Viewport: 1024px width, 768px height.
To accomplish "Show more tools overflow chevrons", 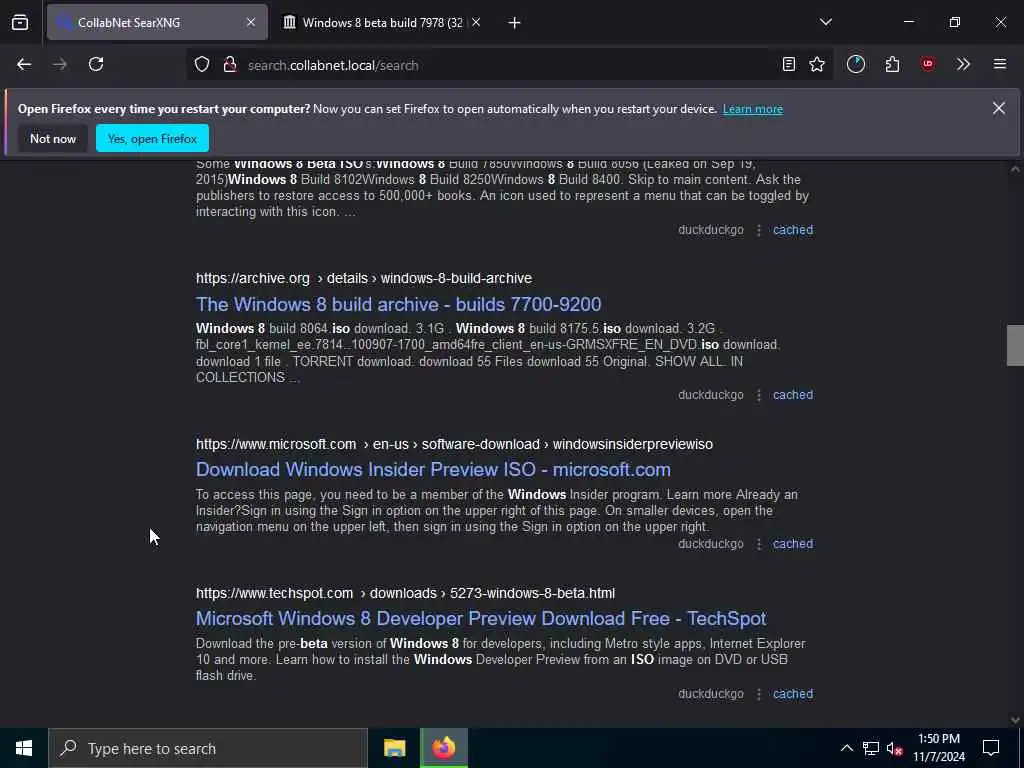I will pyautogui.click(x=963, y=65).
